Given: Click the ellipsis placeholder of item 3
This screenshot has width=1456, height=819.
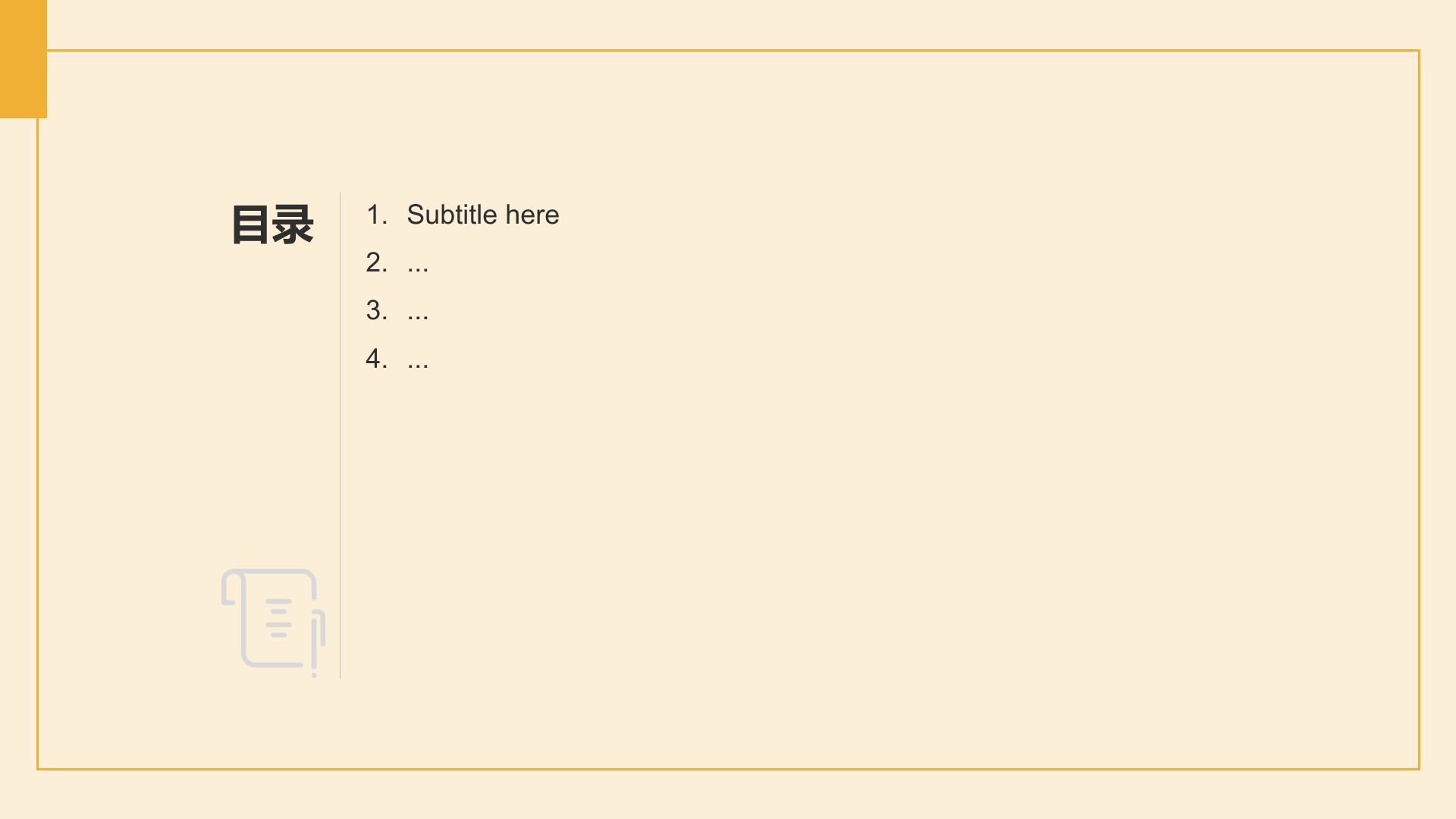Looking at the screenshot, I should point(418,318).
